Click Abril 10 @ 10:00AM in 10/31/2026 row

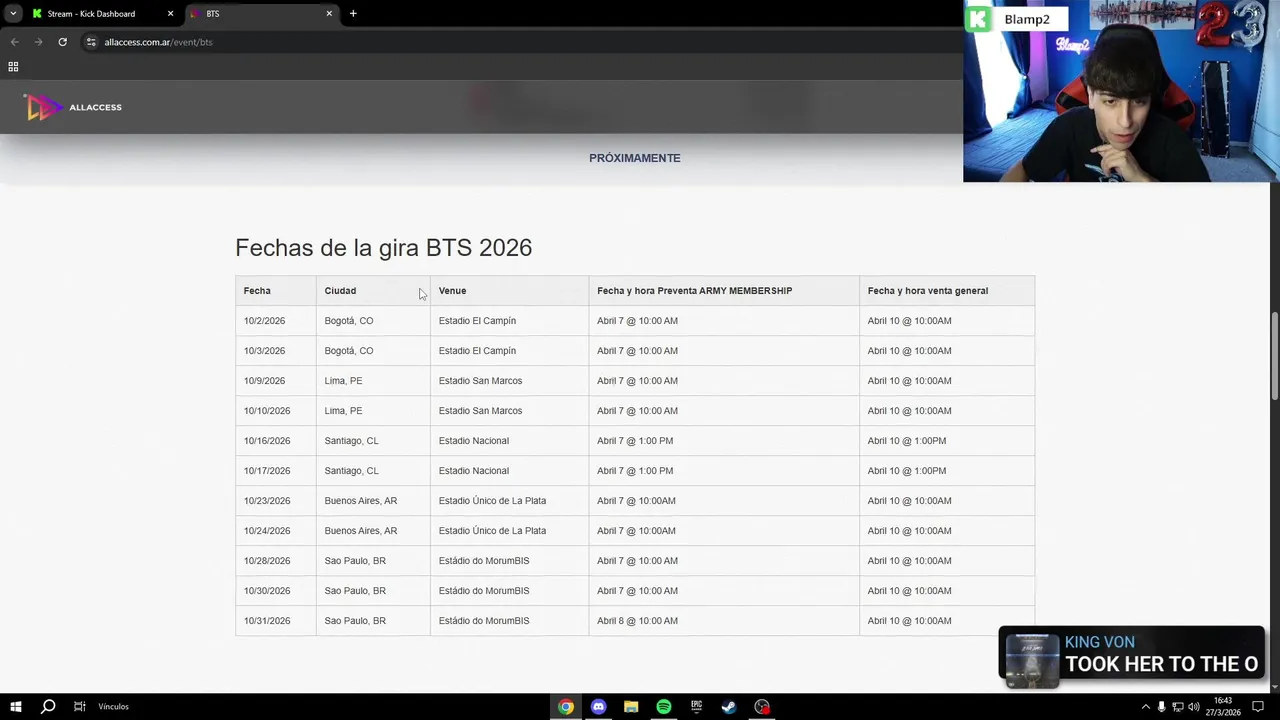tap(909, 621)
